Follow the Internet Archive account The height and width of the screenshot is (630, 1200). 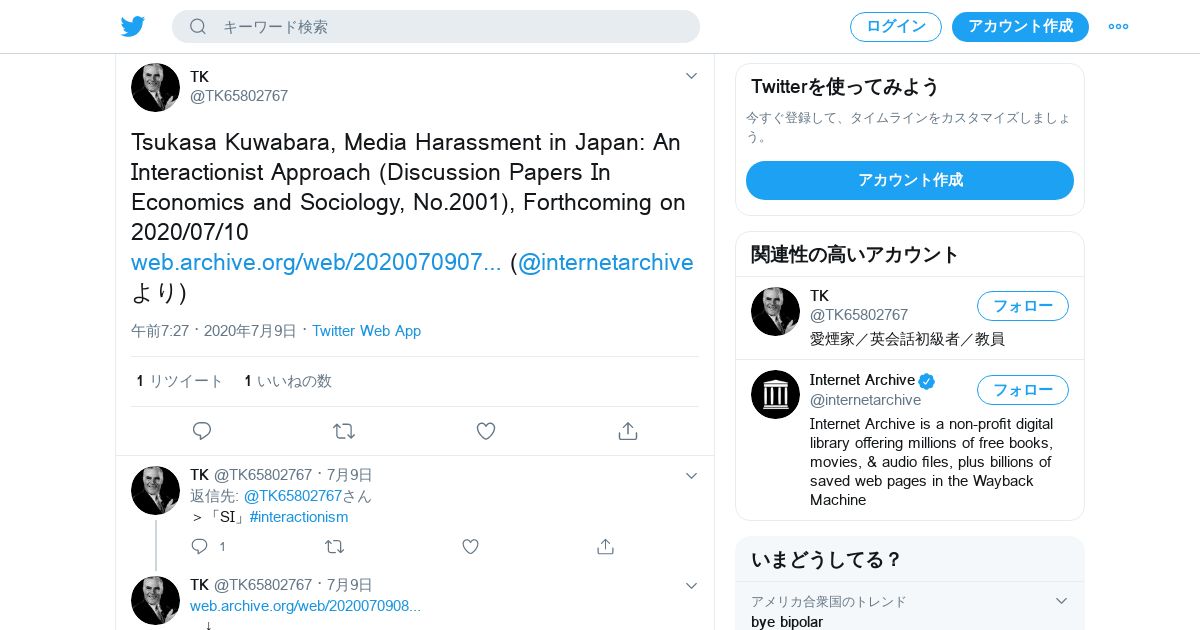tap(1022, 390)
